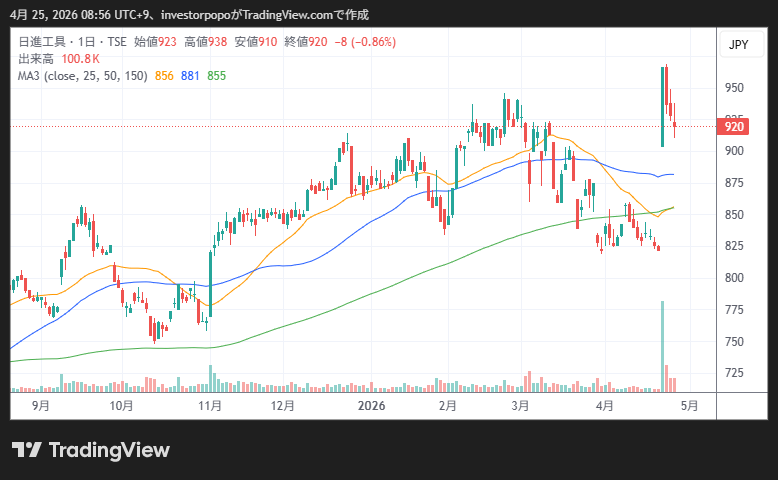778x480 pixels.
Task: Click the 9月 label on time axis
Action: click(41, 406)
